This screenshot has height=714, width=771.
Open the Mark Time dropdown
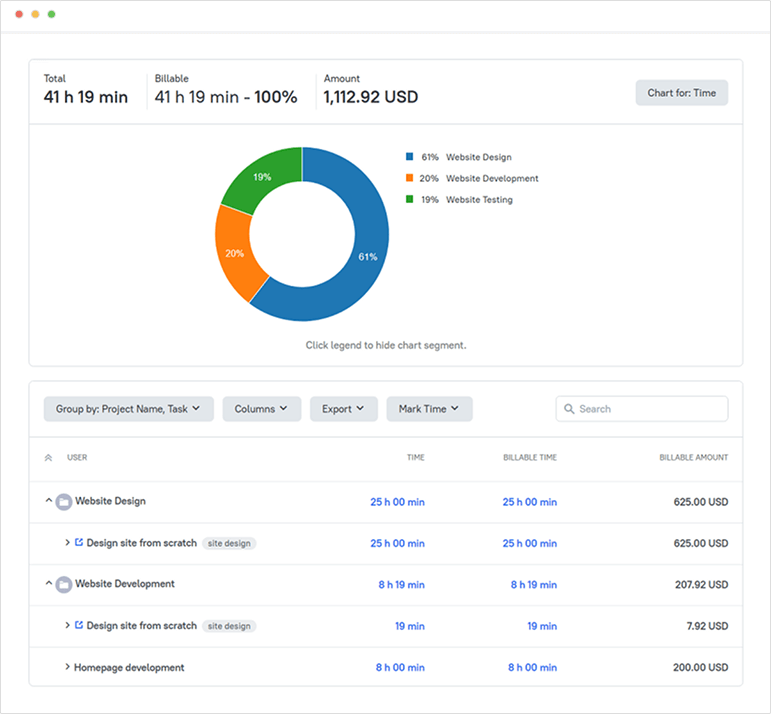pyautogui.click(x=429, y=409)
